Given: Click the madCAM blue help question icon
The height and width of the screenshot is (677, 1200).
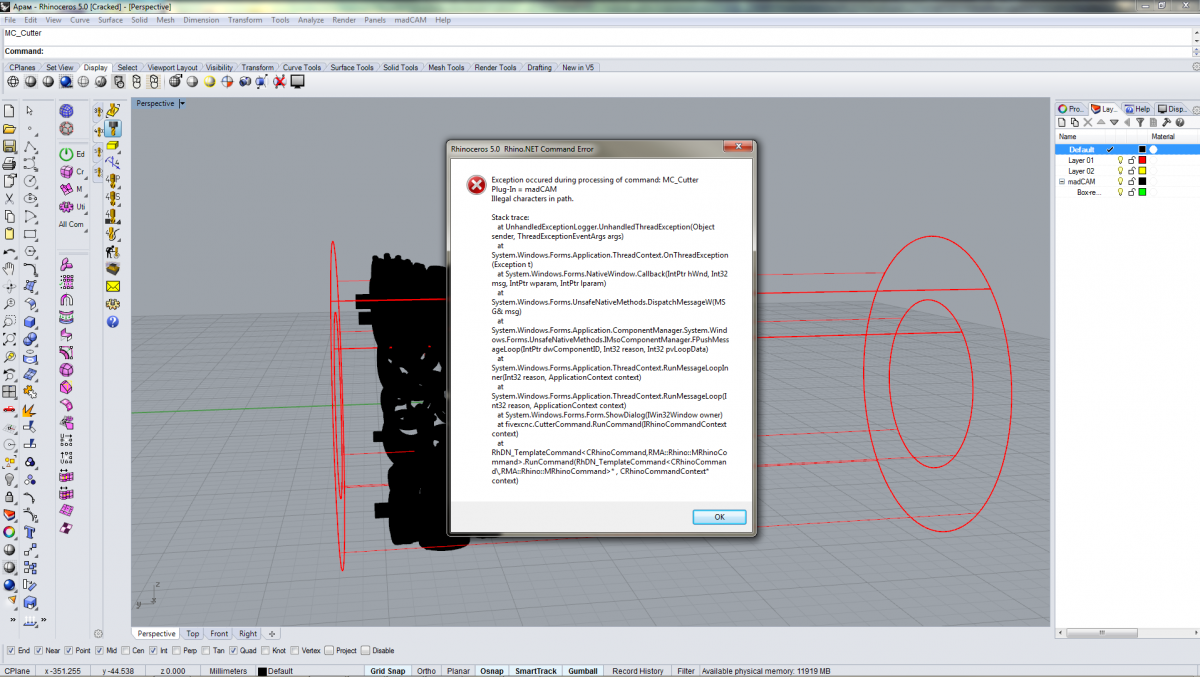Looking at the screenshot, I should (x=113, y=321).
